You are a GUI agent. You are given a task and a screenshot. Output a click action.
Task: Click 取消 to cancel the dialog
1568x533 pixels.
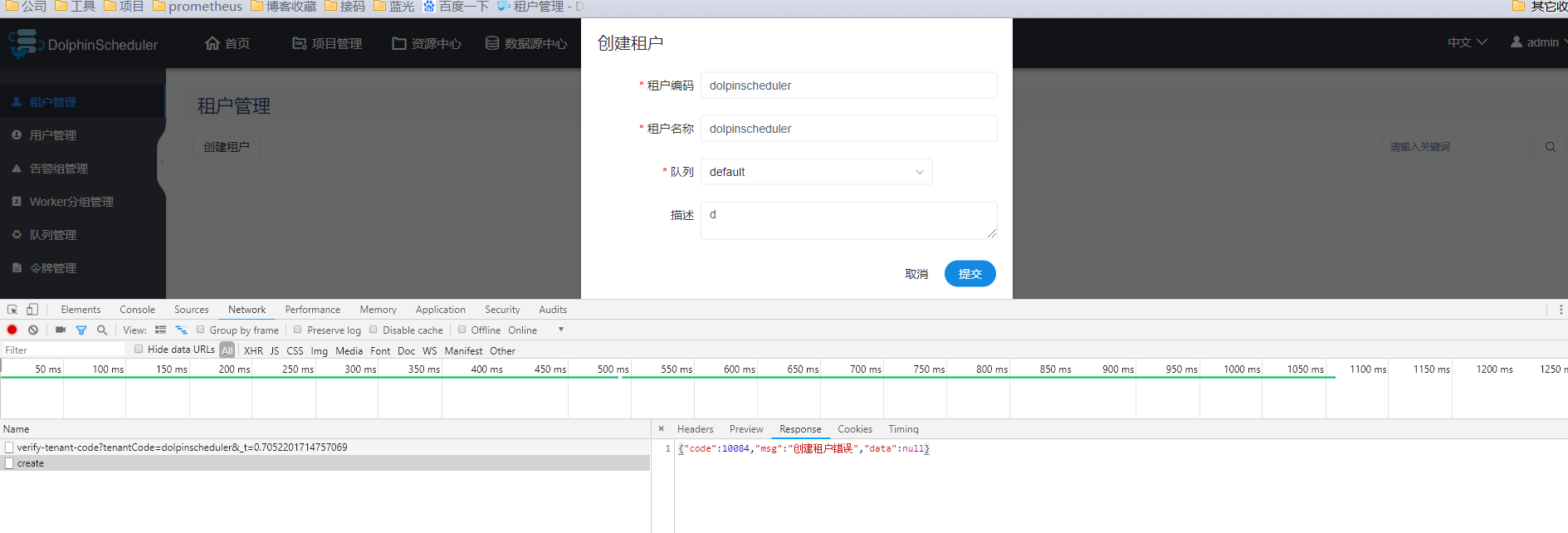916,274
